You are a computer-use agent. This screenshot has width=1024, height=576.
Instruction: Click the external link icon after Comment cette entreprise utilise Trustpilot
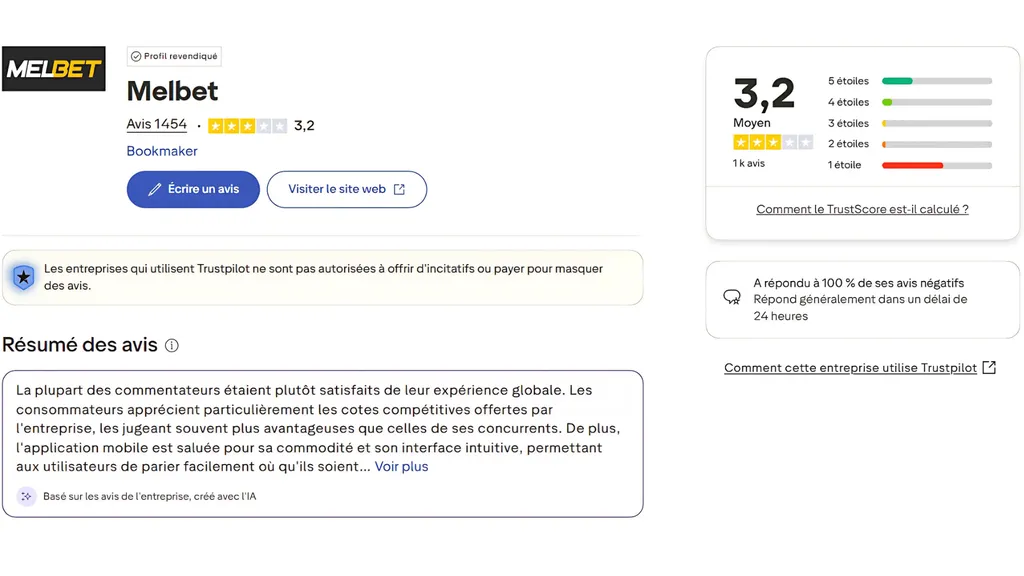(989, 367)
